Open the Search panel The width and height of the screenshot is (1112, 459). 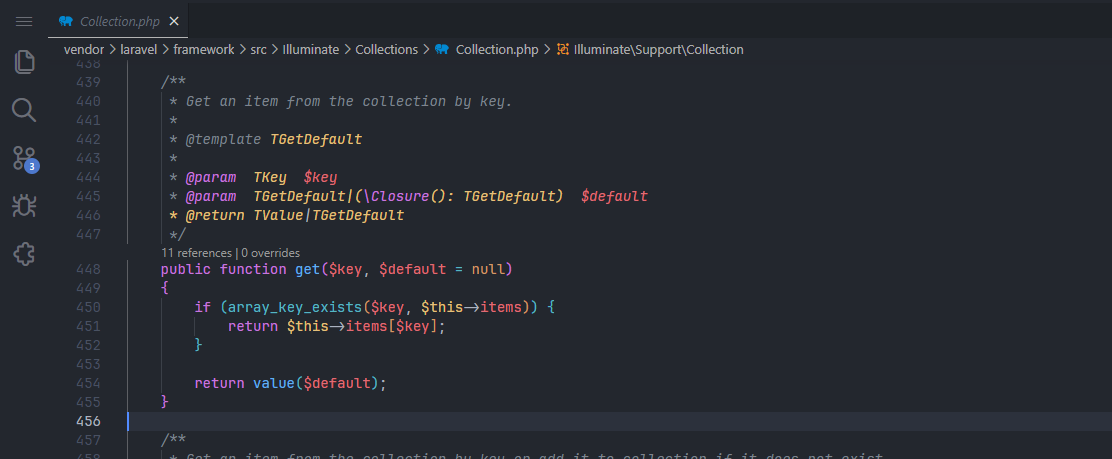(24, 109)
